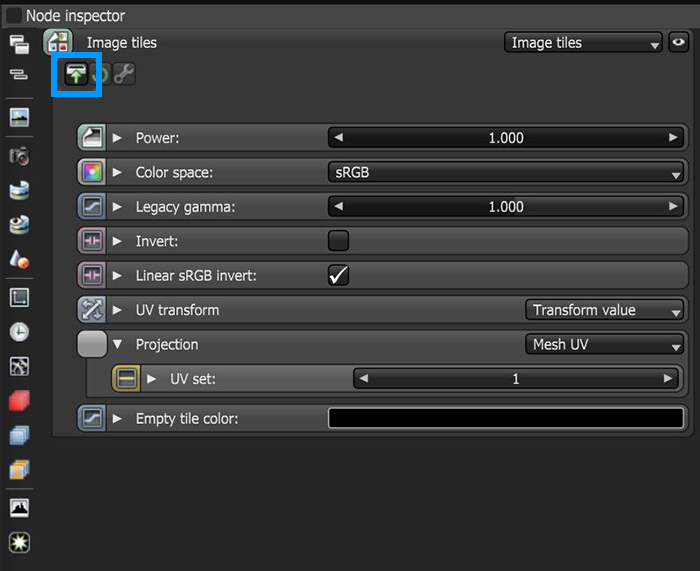The height and width of the screenshot is (571, 700).
Task: Click the Empty tile color row icon
Action: click(x=92, y=418)
